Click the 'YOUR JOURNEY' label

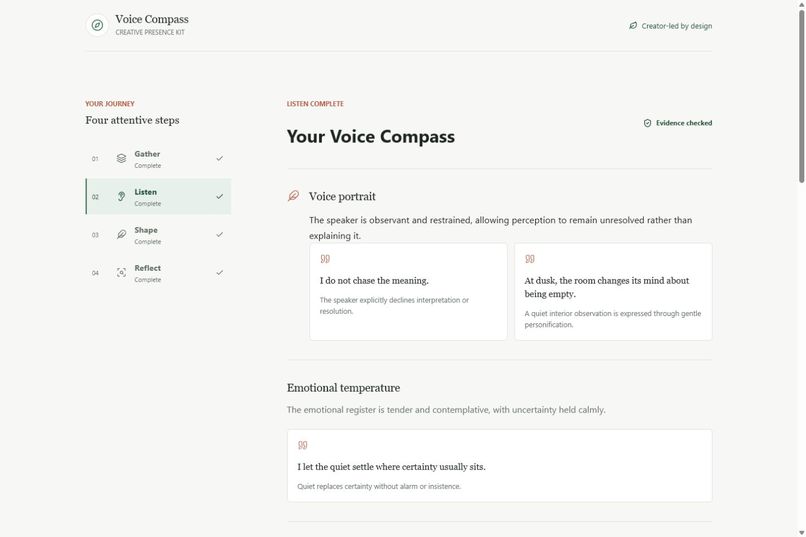click(x=110, y=104)
